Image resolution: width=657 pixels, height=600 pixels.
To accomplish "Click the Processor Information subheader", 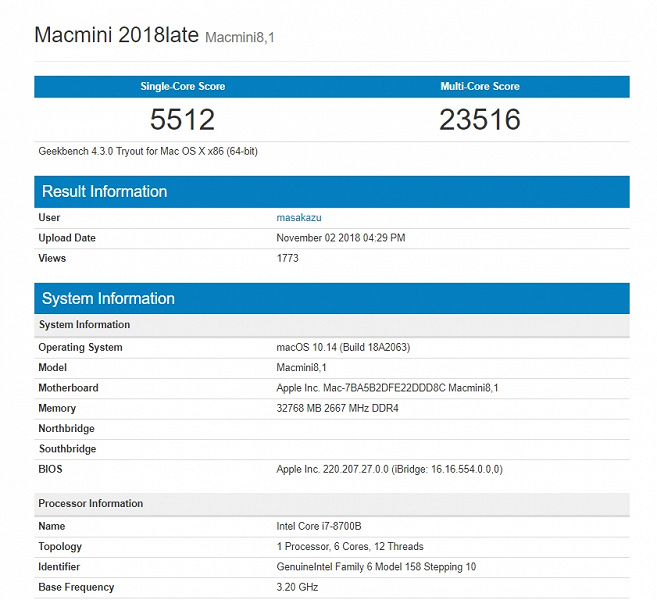I will pyautogui.click(x=332, y=504).
